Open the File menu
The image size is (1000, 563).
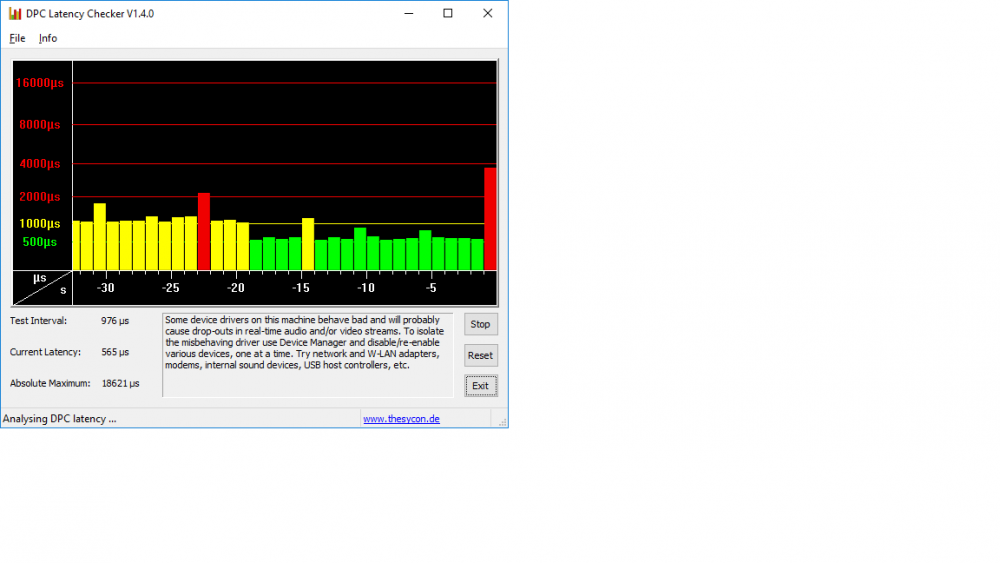17,38
